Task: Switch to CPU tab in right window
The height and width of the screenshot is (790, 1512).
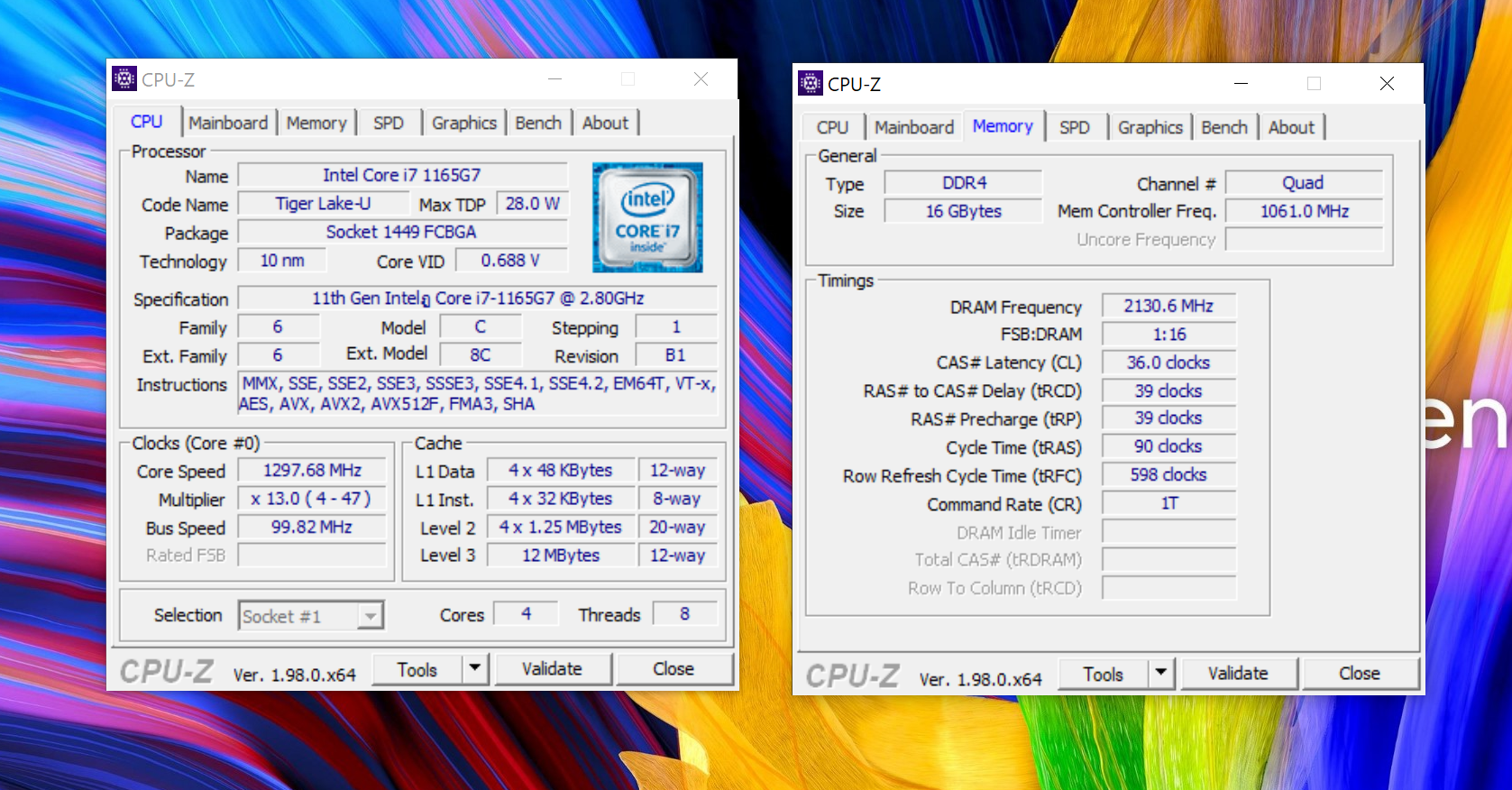Action: pyautogui.click(x=832, y=127)
